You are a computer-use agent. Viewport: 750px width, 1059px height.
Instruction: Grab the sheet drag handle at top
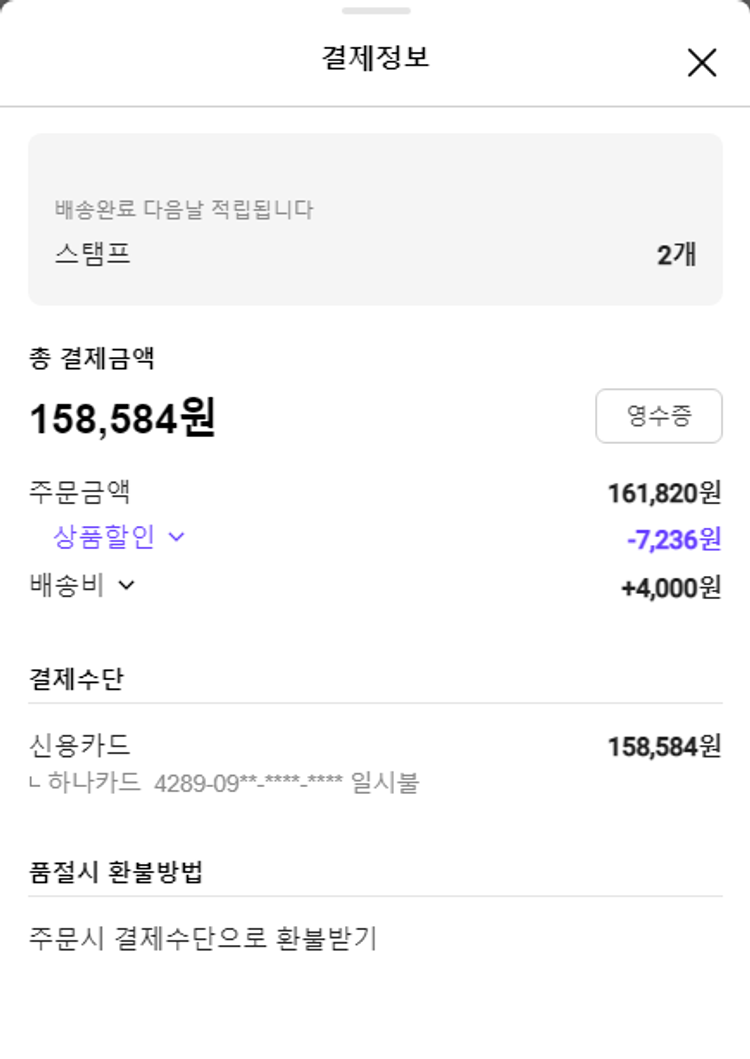[375, 11]
